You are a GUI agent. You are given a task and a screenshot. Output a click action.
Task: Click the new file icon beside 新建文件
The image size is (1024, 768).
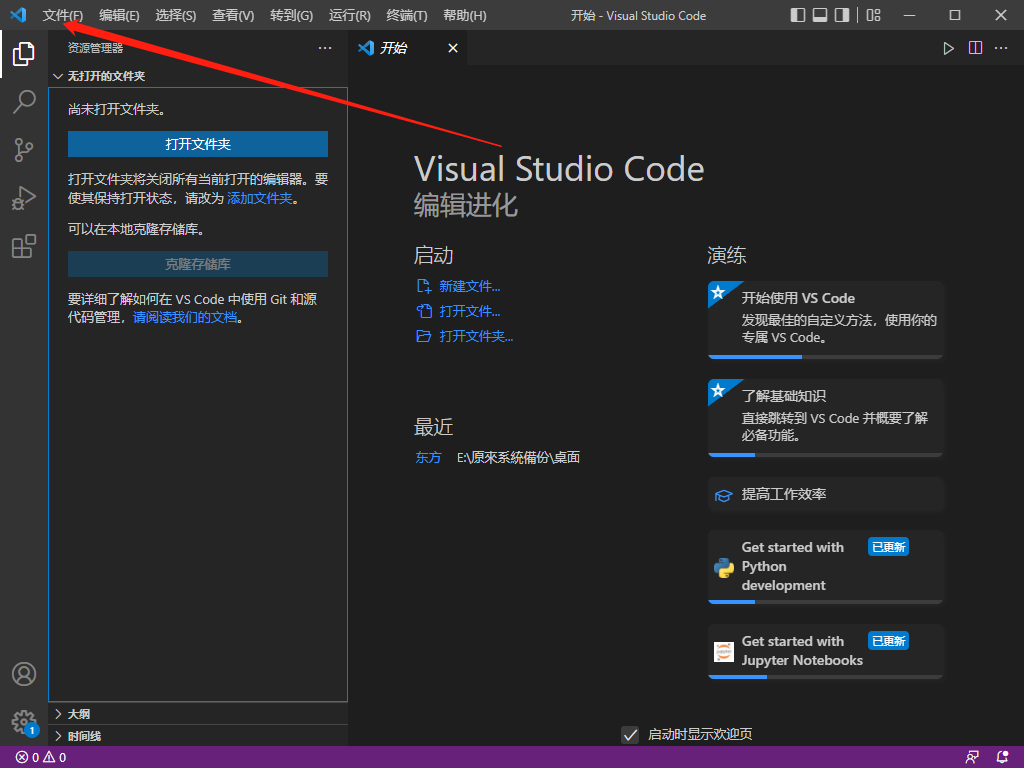click(x=423, y=286)
